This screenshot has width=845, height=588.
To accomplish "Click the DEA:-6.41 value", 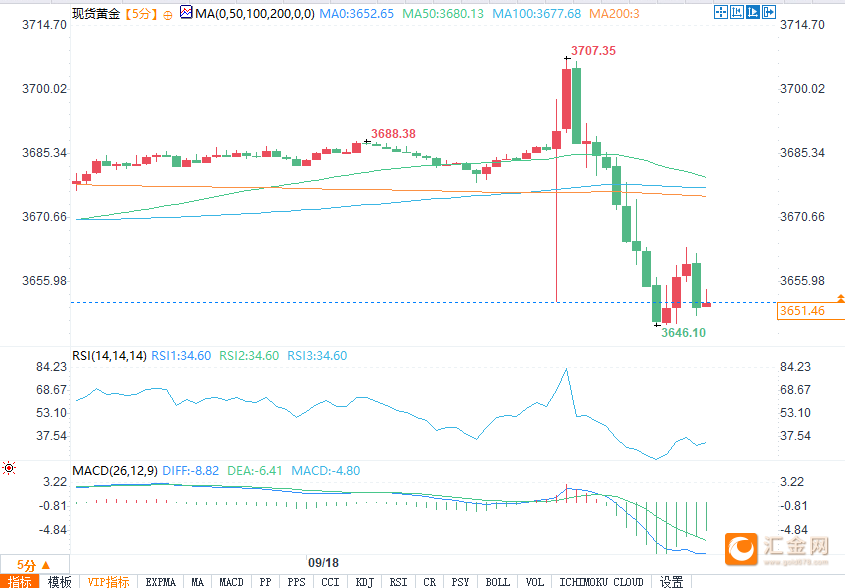I will click(255, 471).
